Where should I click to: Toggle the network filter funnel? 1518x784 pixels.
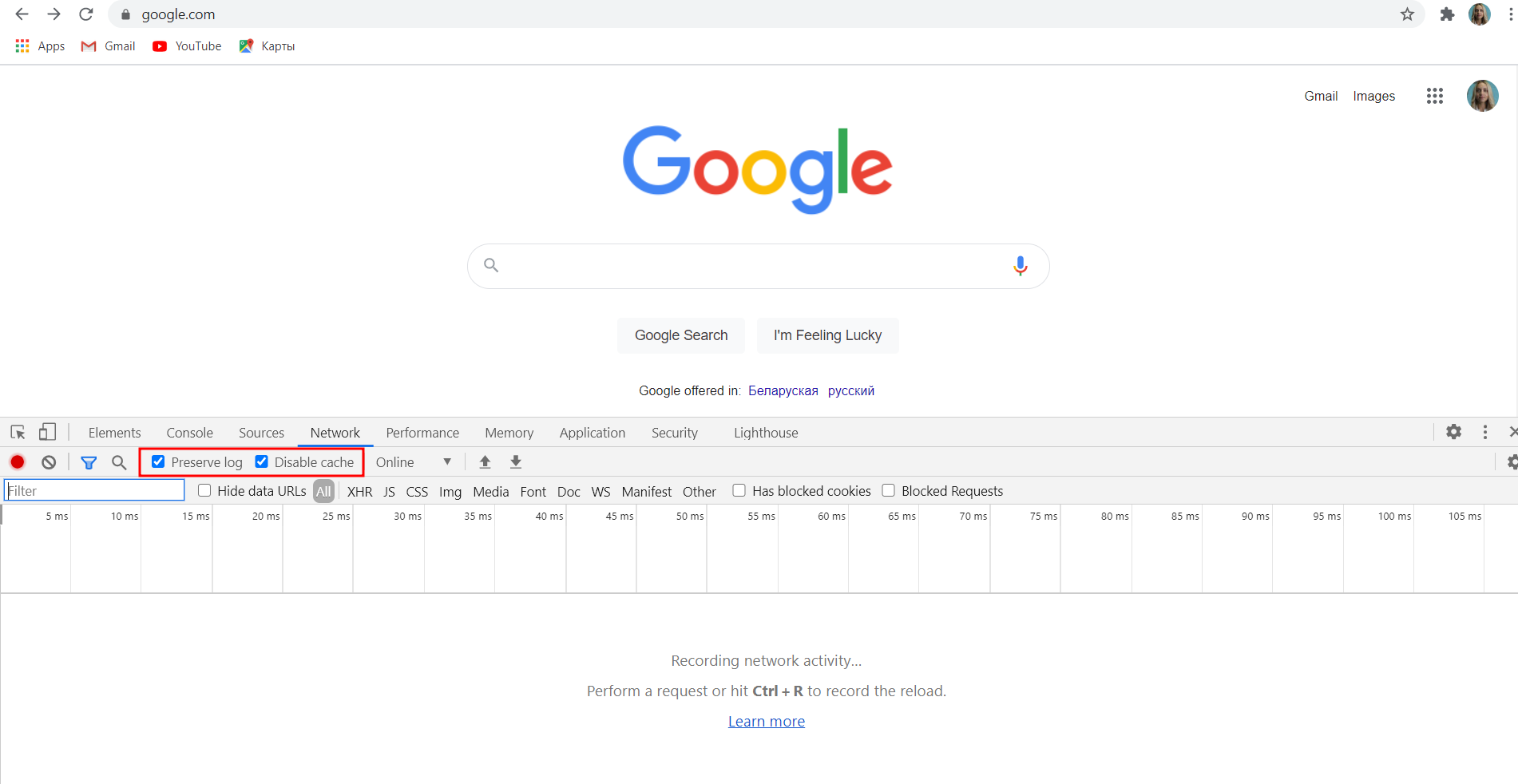[89, 462]
